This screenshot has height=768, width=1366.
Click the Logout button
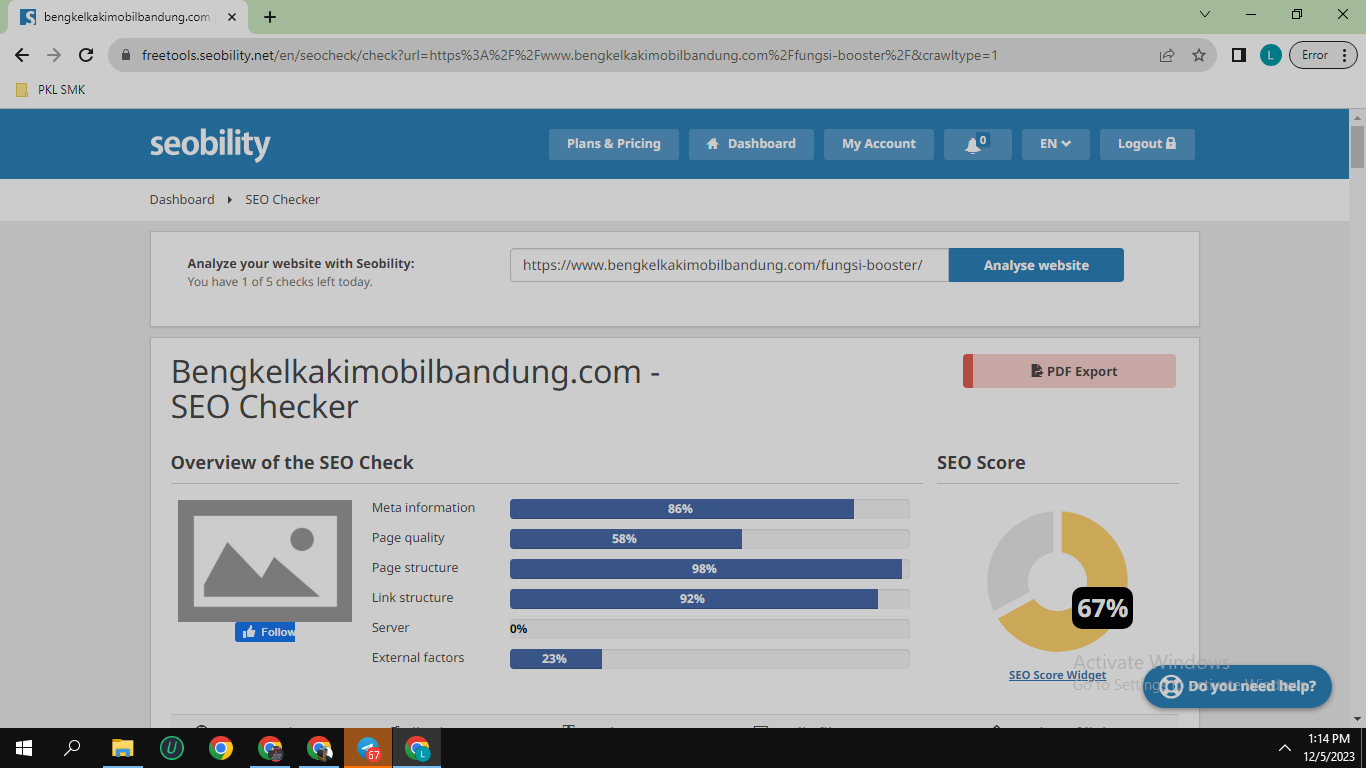coord(1147,144)
